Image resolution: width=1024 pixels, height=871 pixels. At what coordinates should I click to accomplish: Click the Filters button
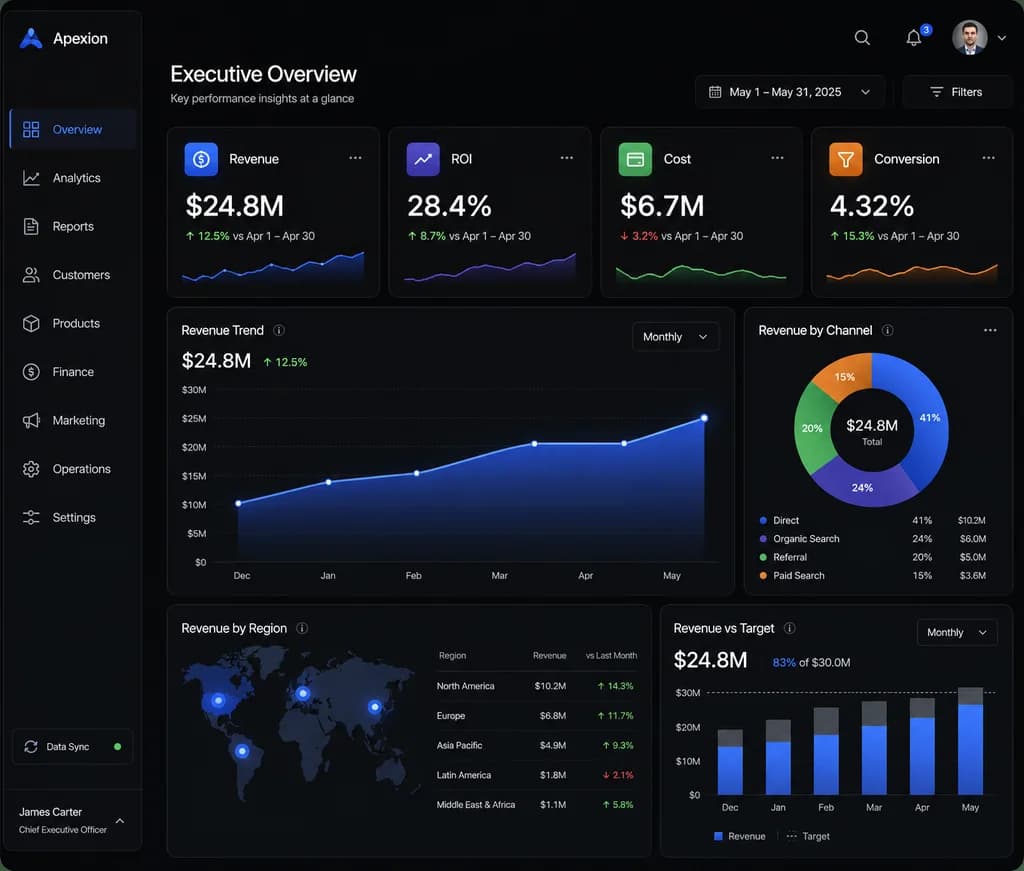click(957, 92)
